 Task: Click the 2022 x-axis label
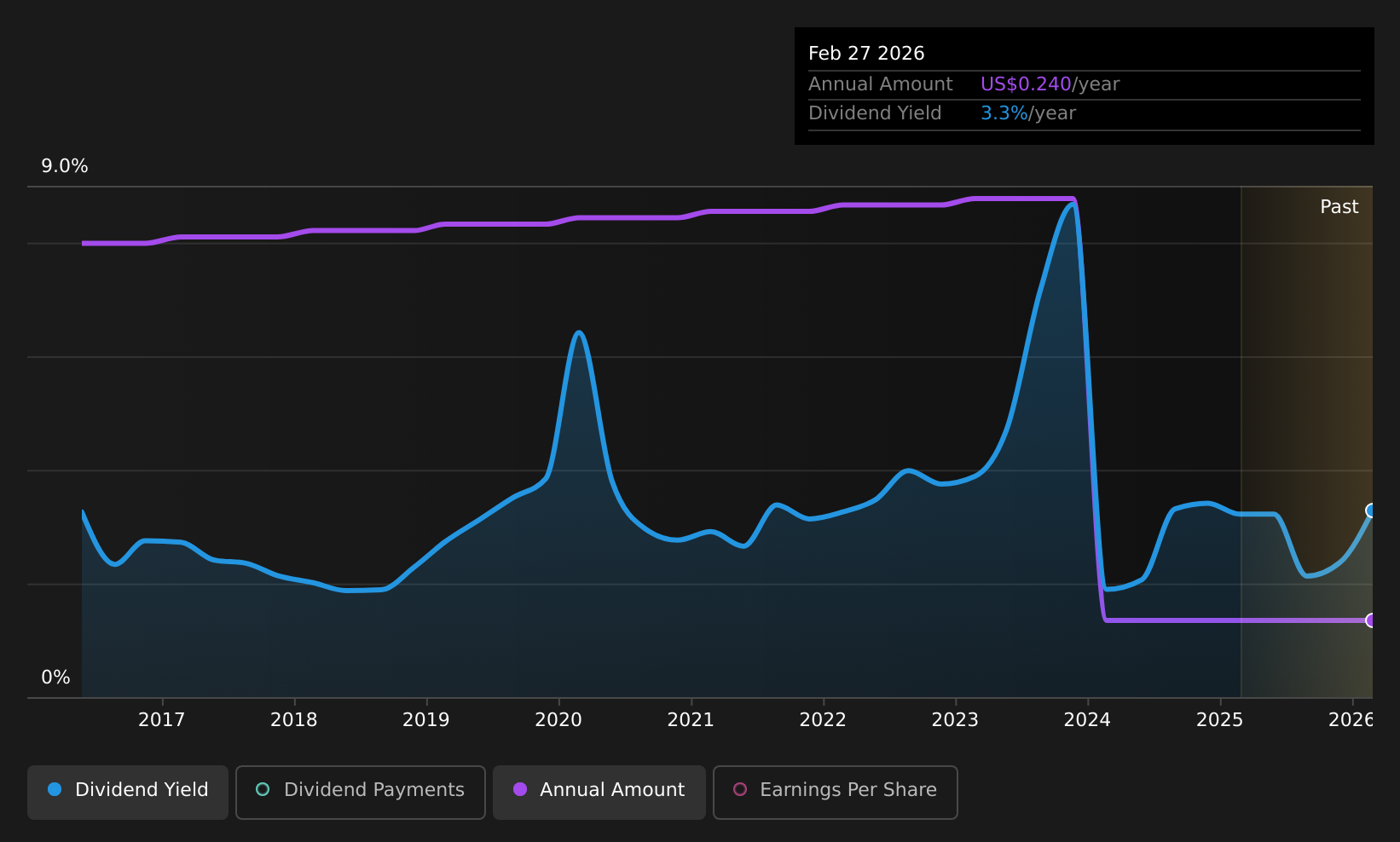pos(823,720)
